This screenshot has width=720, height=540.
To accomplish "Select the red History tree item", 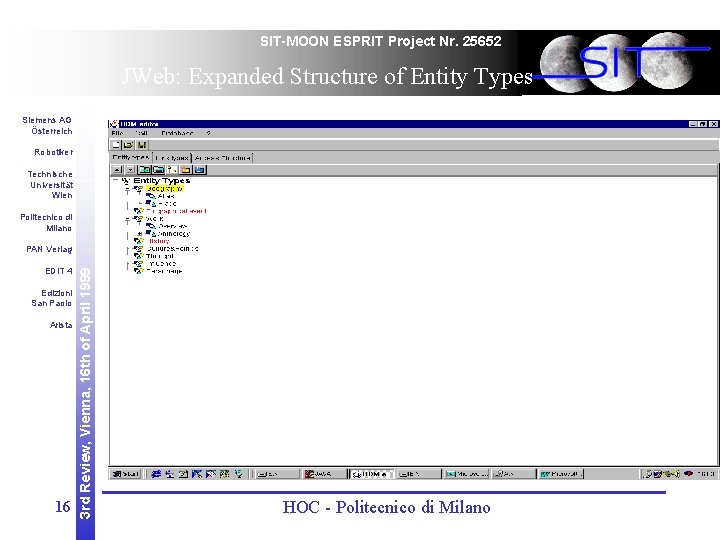I will 159,241.
